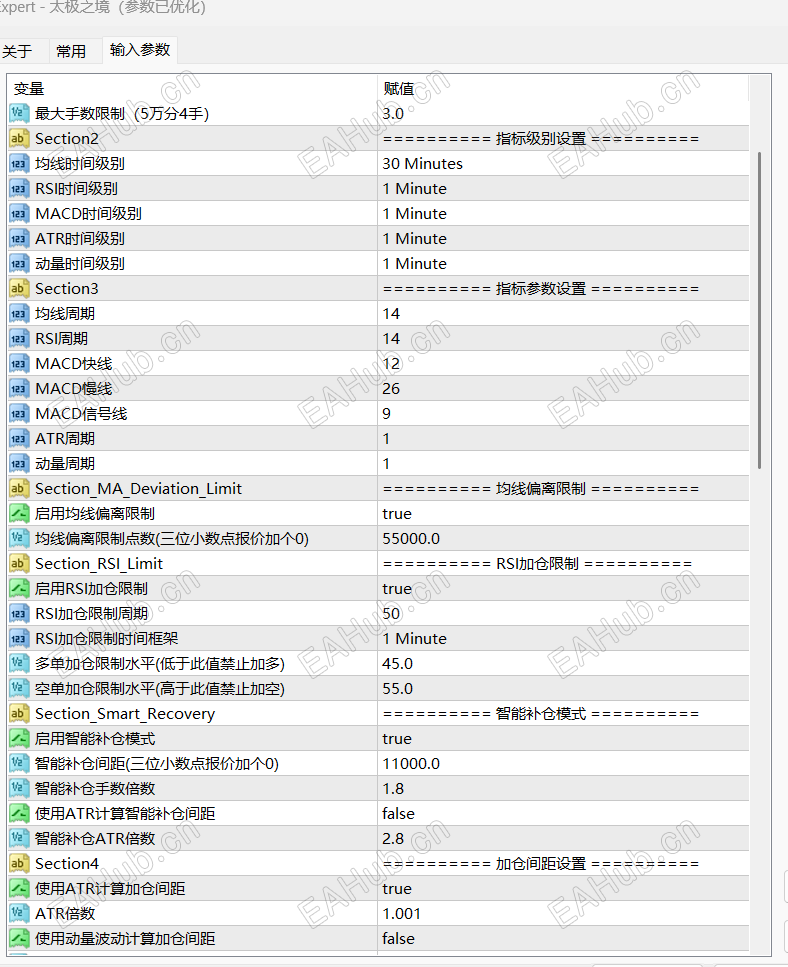
Task: Open ATR时间级别 1 Minute dropdown
Action: 563,239
